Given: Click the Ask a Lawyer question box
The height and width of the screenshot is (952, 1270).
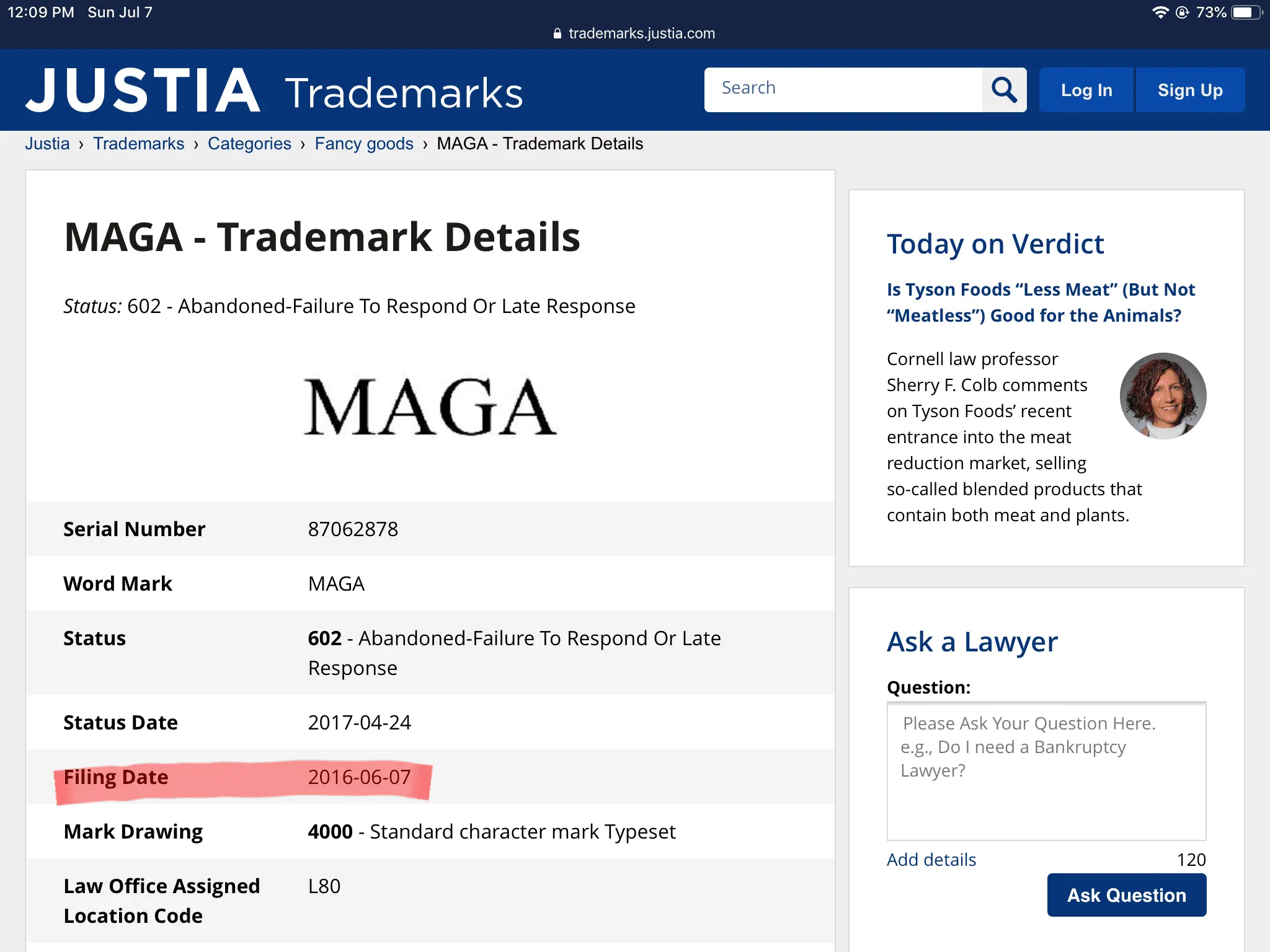Looking at the screenshot, I should point(1046,771).
